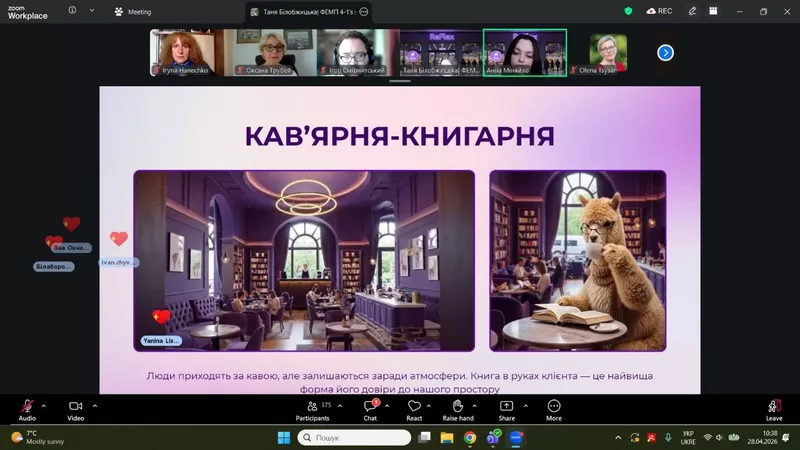Open the volume speaker icon in tray
Image resolution: width=800 pixels, height=450 pixels.
(719, 438)
